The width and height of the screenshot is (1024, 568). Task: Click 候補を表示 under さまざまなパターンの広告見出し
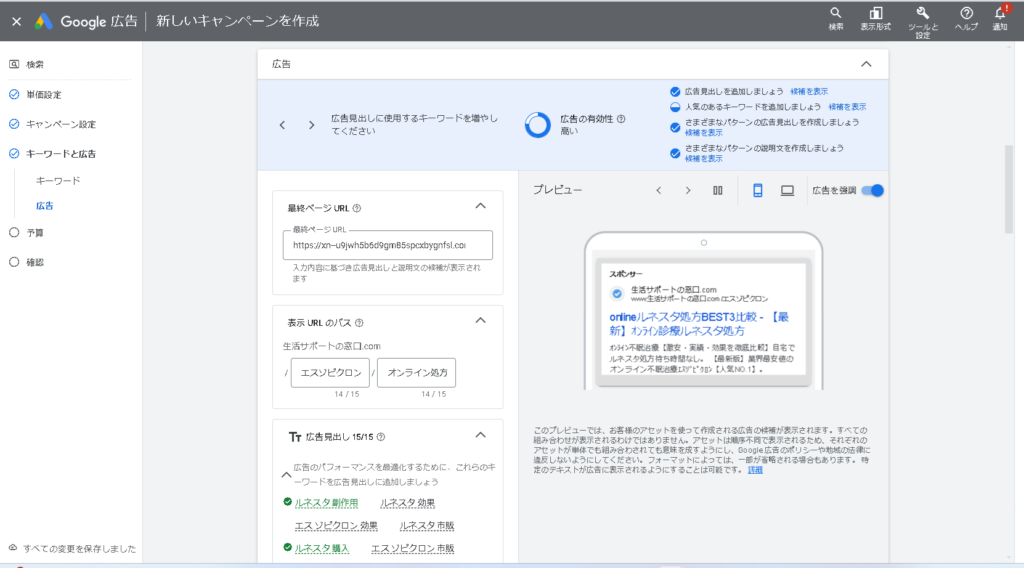(x=703, y=133)
